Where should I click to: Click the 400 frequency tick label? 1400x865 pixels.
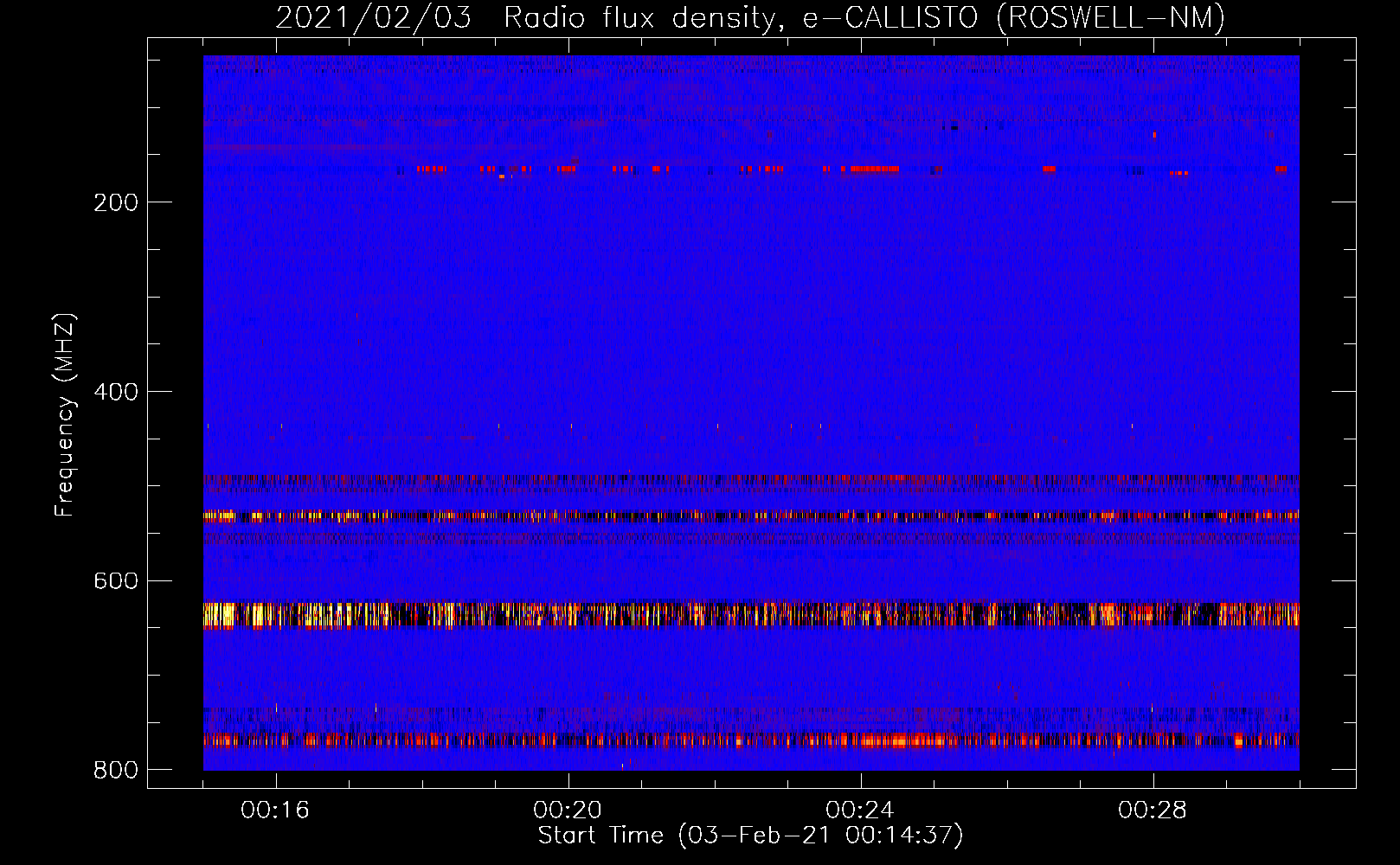pyautogui.click(x=116, y=392)
